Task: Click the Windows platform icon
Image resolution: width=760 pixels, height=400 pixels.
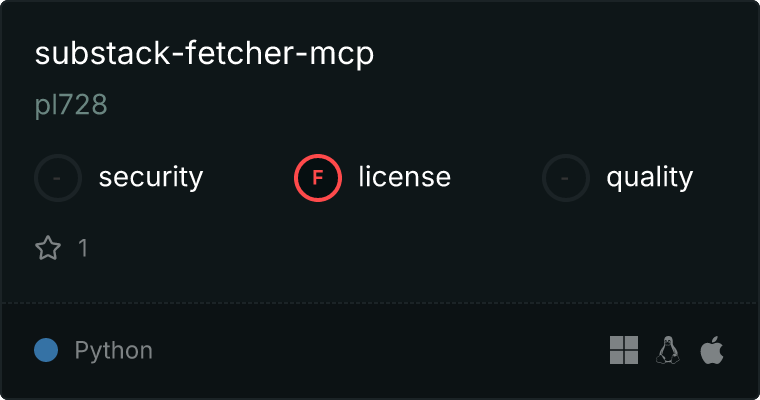Action: (x=624, y=350)
